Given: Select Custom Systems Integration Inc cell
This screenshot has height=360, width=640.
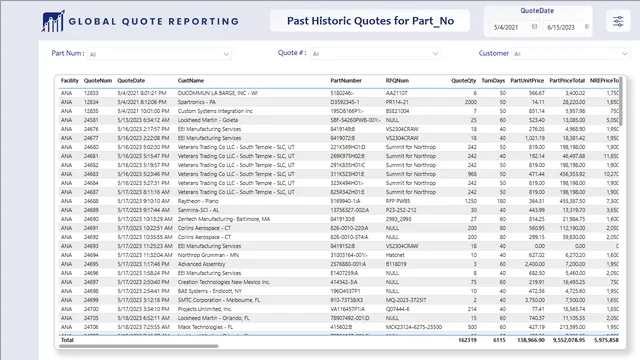Looking at the screenshot, I should coord(215,111).
